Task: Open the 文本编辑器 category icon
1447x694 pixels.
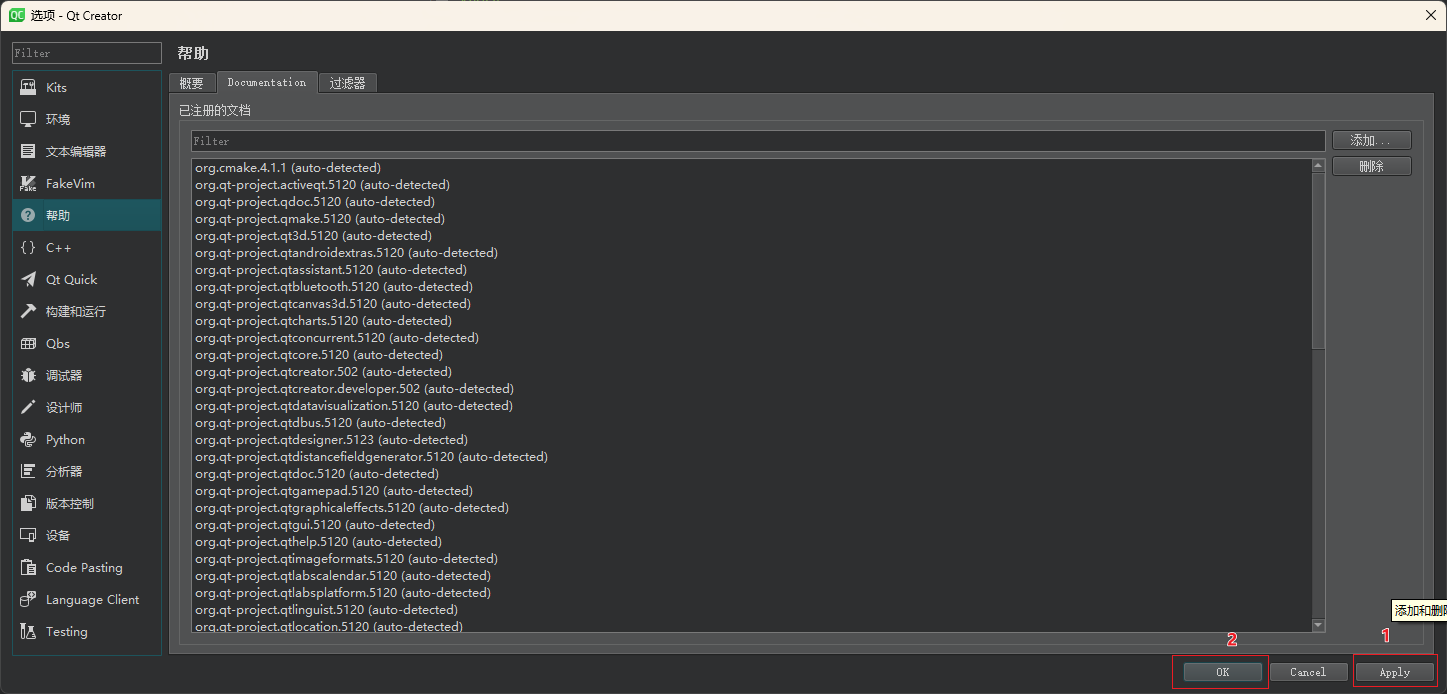Action: [x=28, y=152]
